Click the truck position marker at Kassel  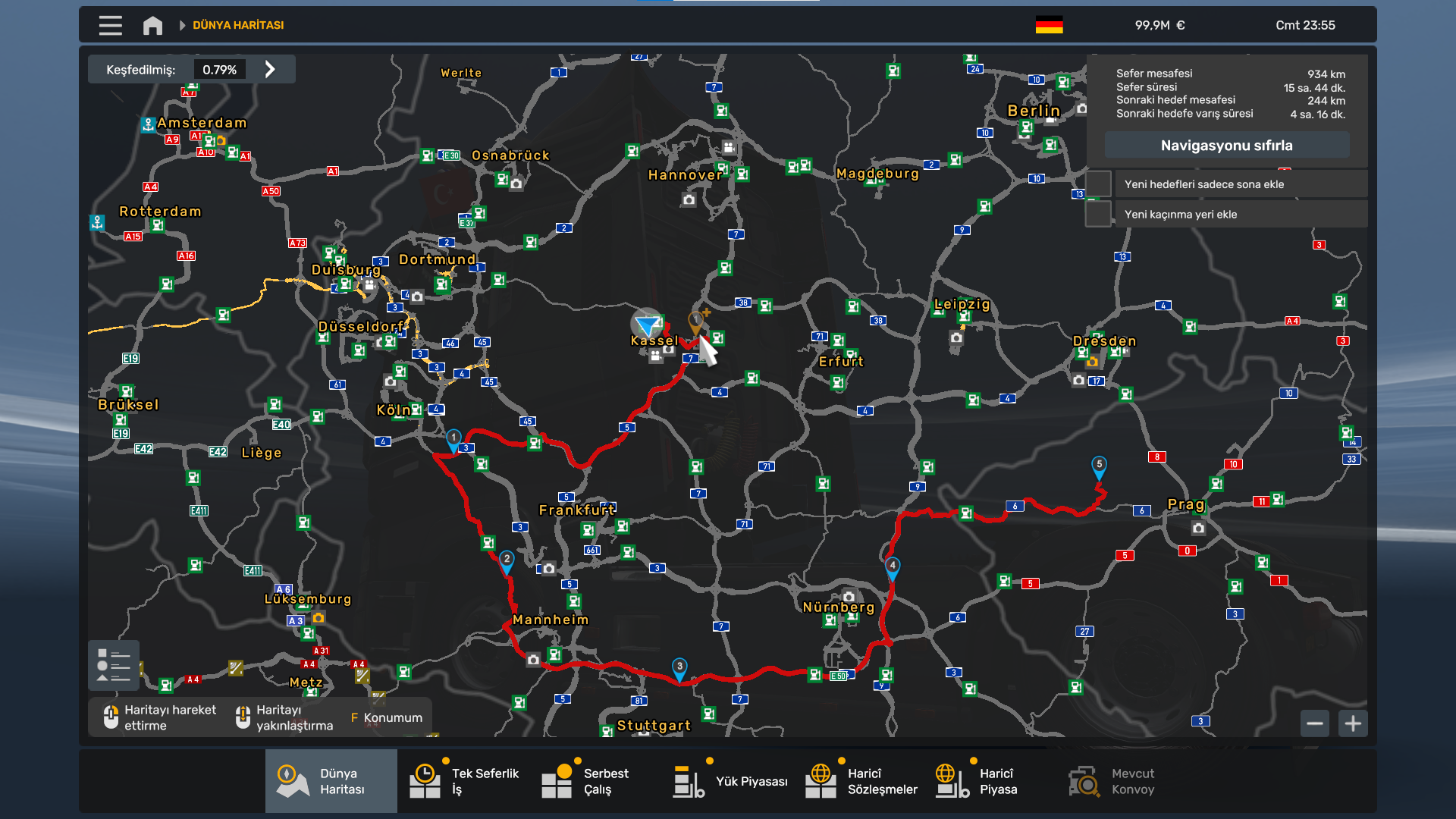647,325
